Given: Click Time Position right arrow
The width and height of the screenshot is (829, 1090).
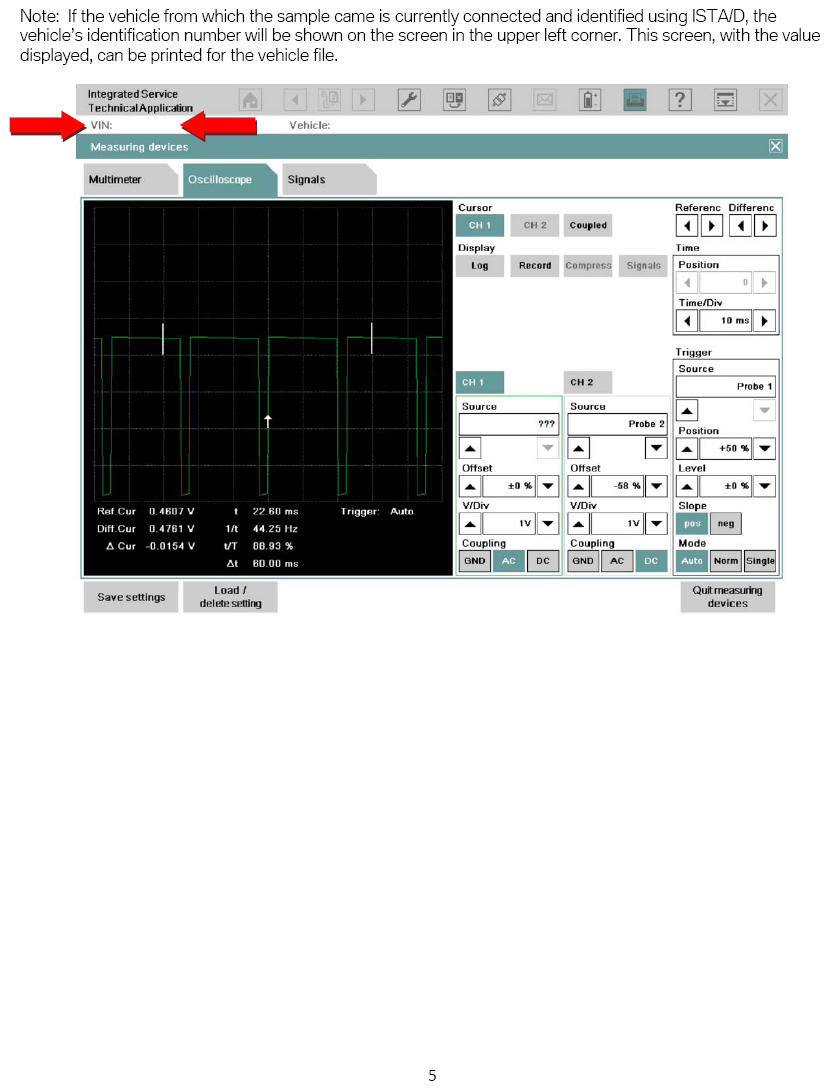Looking at the screenshot, I should [x=764, y=283].
